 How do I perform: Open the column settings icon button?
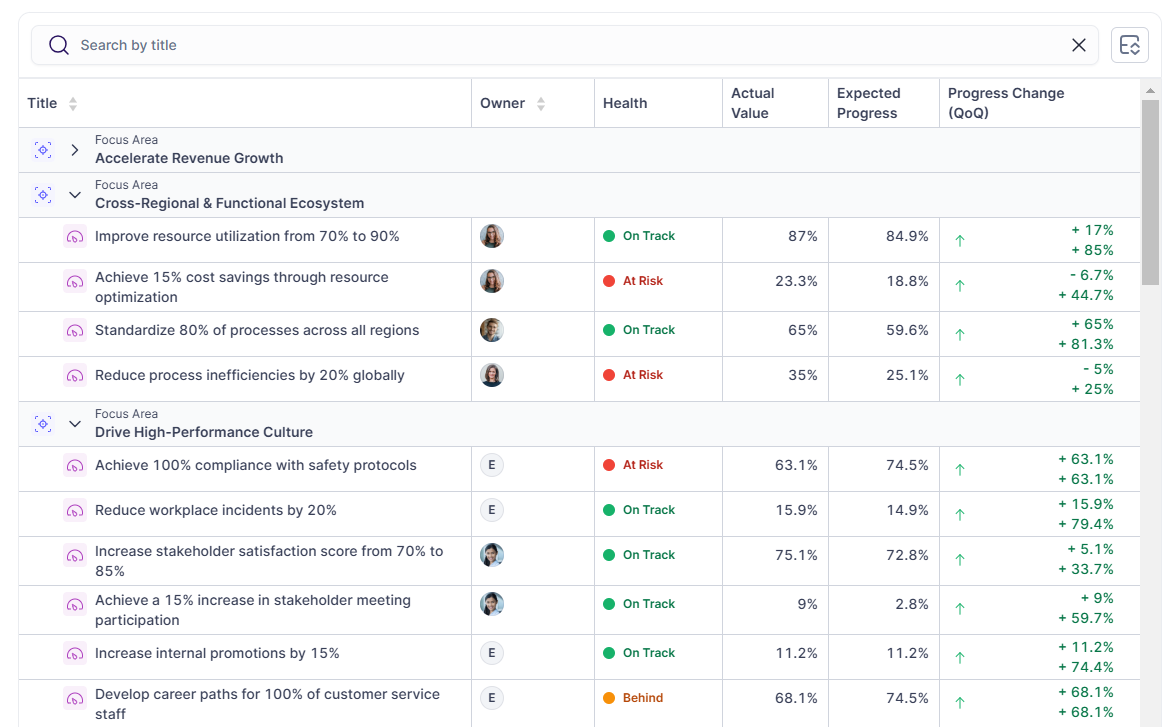(x=1129, y=45)
